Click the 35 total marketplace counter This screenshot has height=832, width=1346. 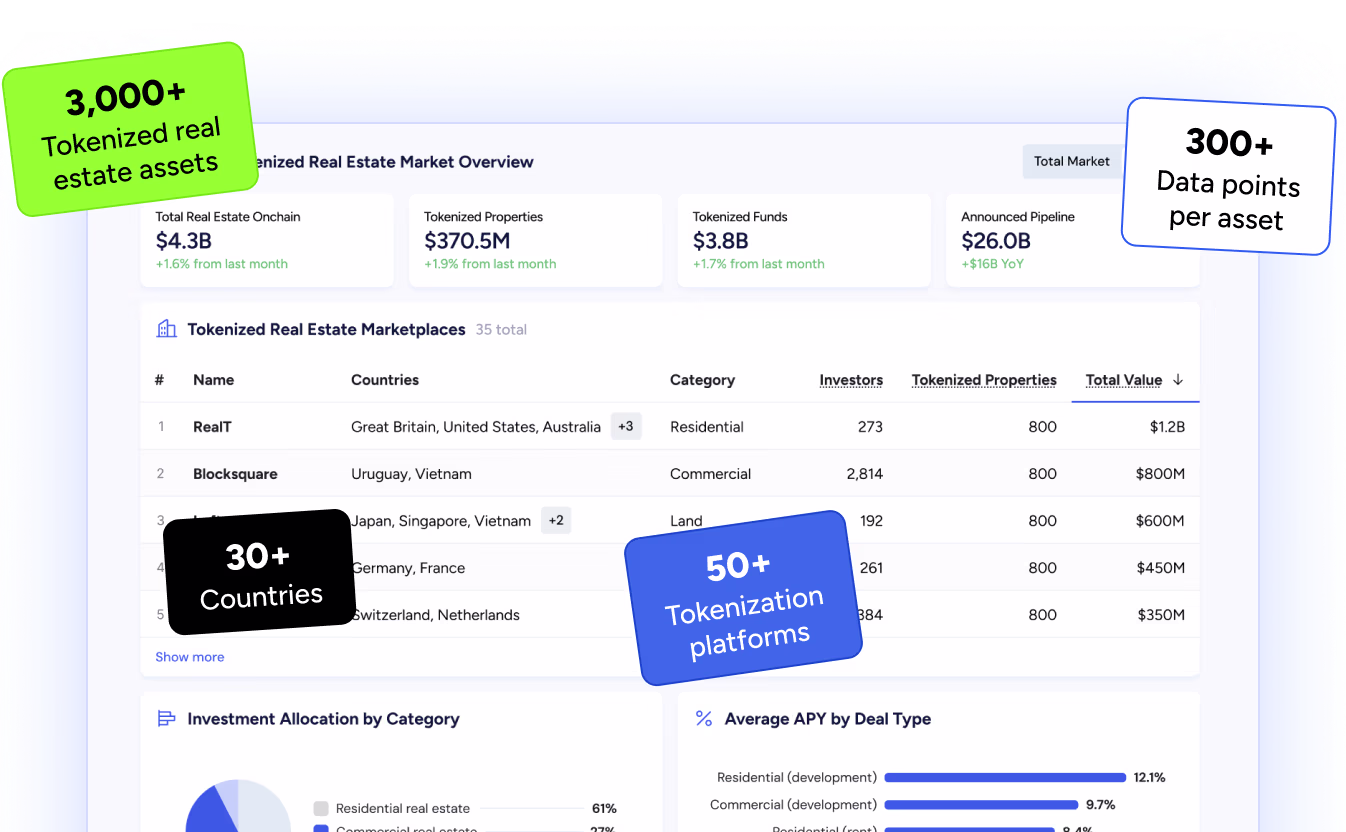coord(501,329)
